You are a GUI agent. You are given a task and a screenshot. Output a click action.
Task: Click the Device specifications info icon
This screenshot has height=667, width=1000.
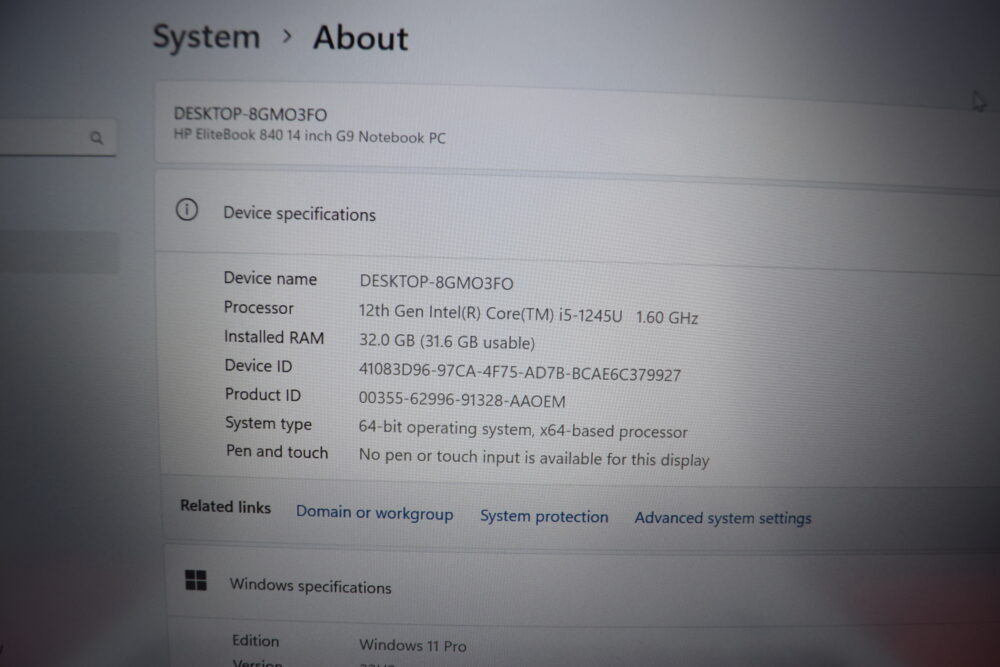click(x=187, y=209)
